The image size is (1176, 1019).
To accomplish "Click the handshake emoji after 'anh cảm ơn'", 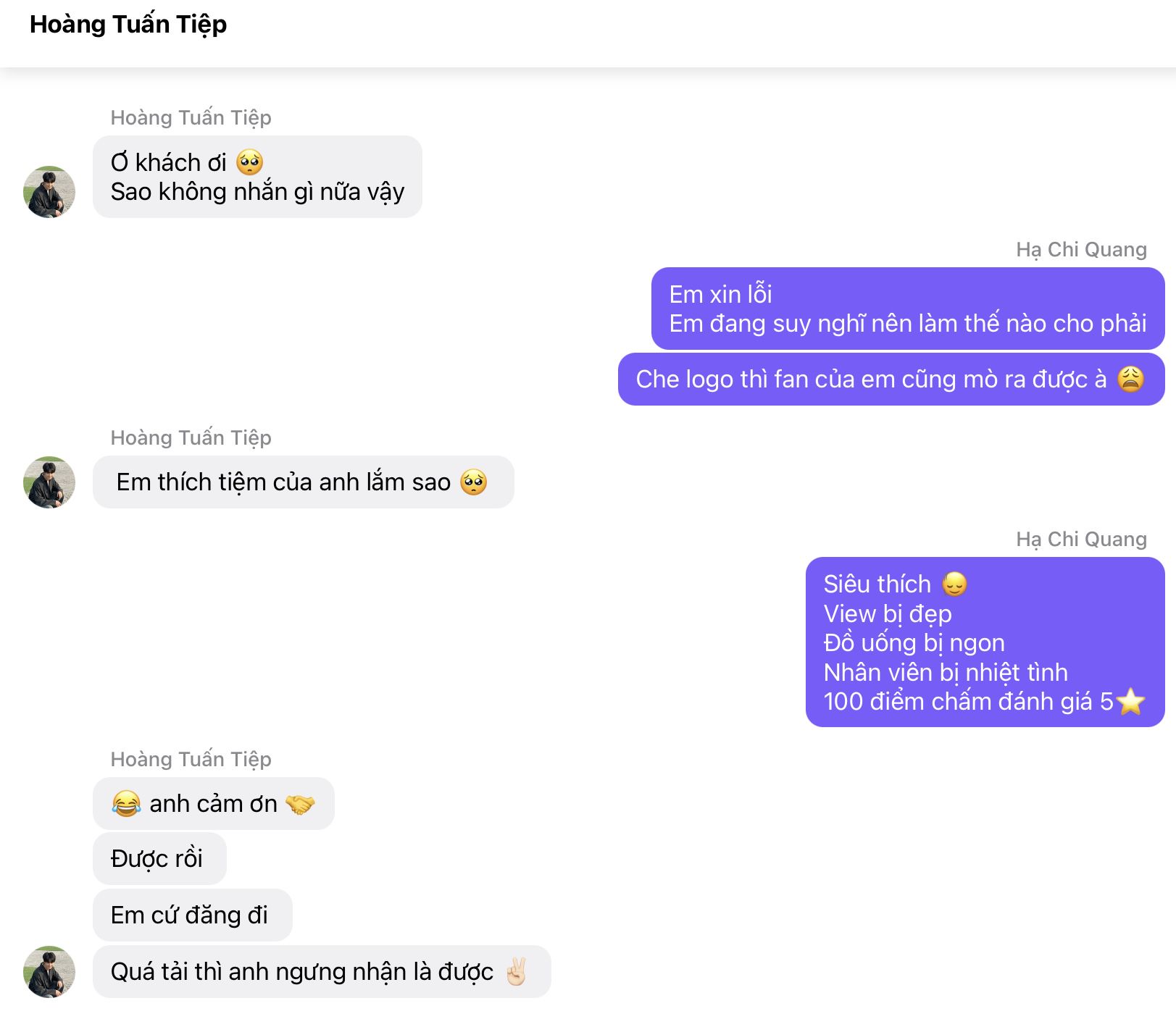I will tap(300, 804).
